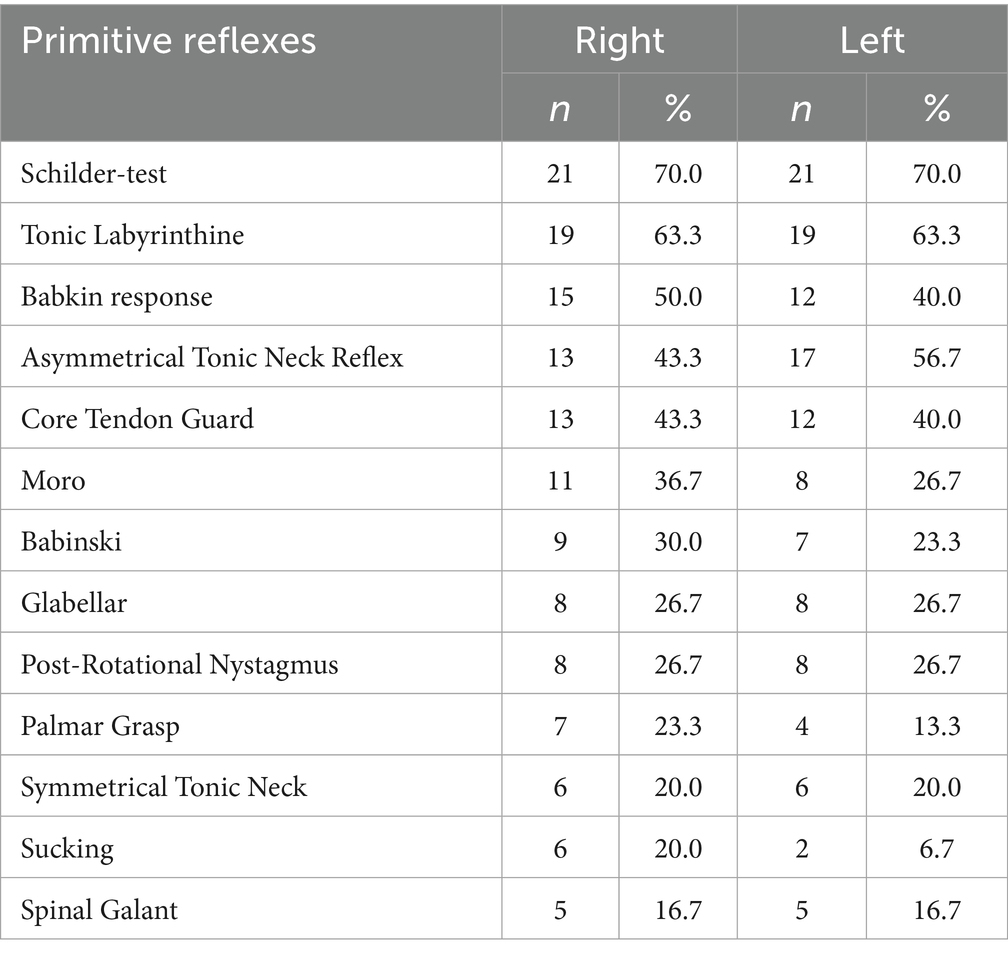The image size is (1008, 957).
Task: Select the 13.3 percentage cell
Action: click(x=937, y=726)
